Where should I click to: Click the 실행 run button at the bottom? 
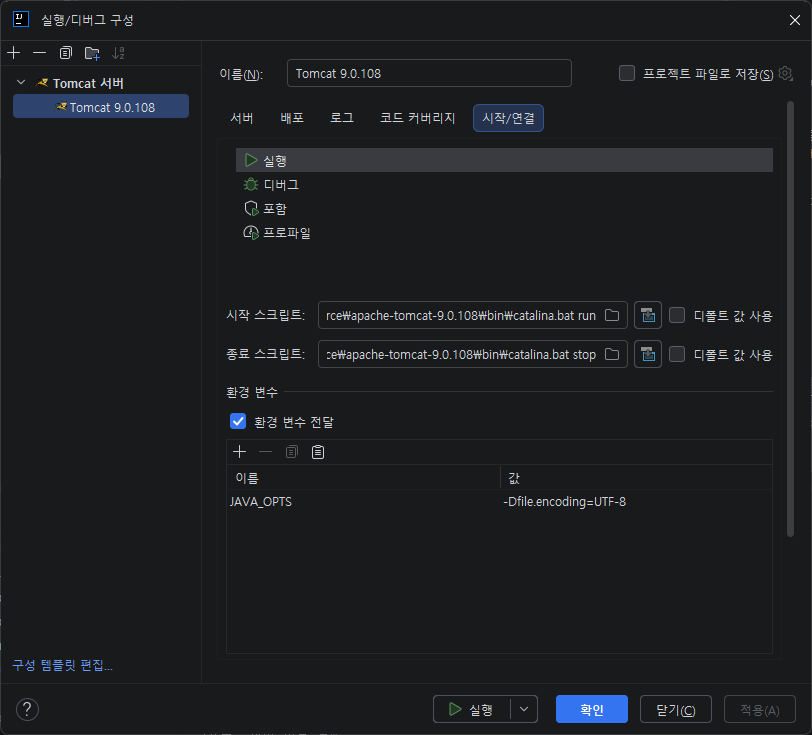click(472, 709)
